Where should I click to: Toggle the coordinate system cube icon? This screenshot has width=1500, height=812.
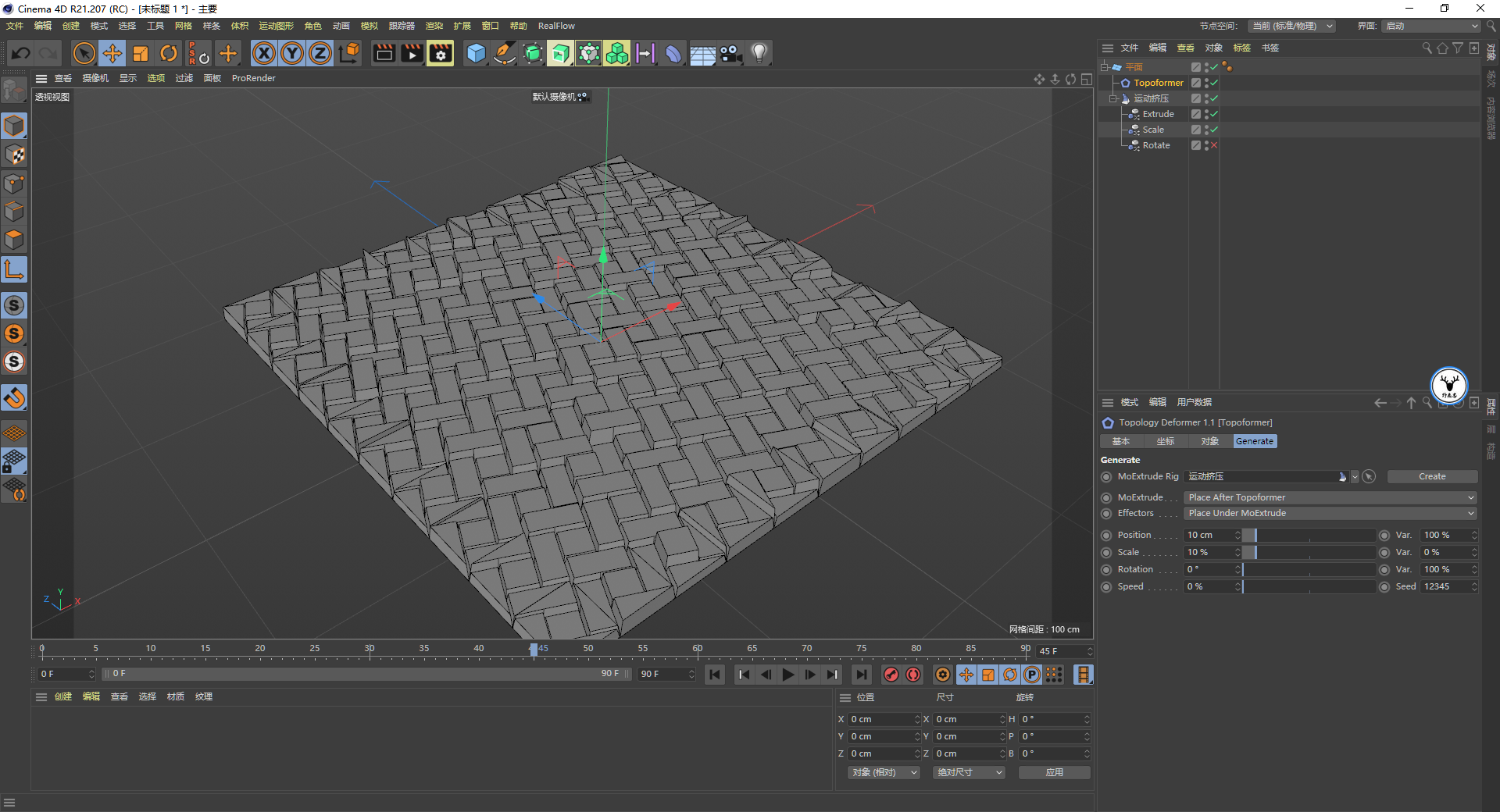[x=350, y=53]
